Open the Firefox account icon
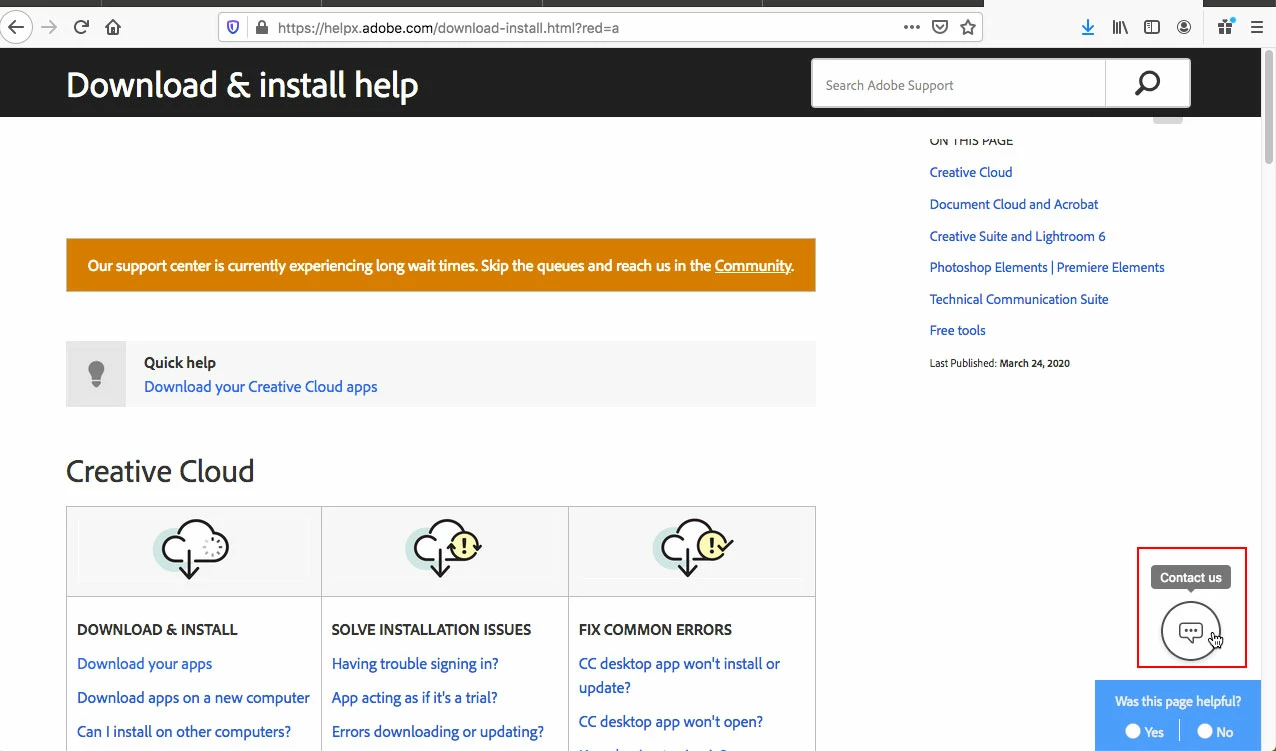Viewport: 1276px width, 751px height. point(1184,27)
